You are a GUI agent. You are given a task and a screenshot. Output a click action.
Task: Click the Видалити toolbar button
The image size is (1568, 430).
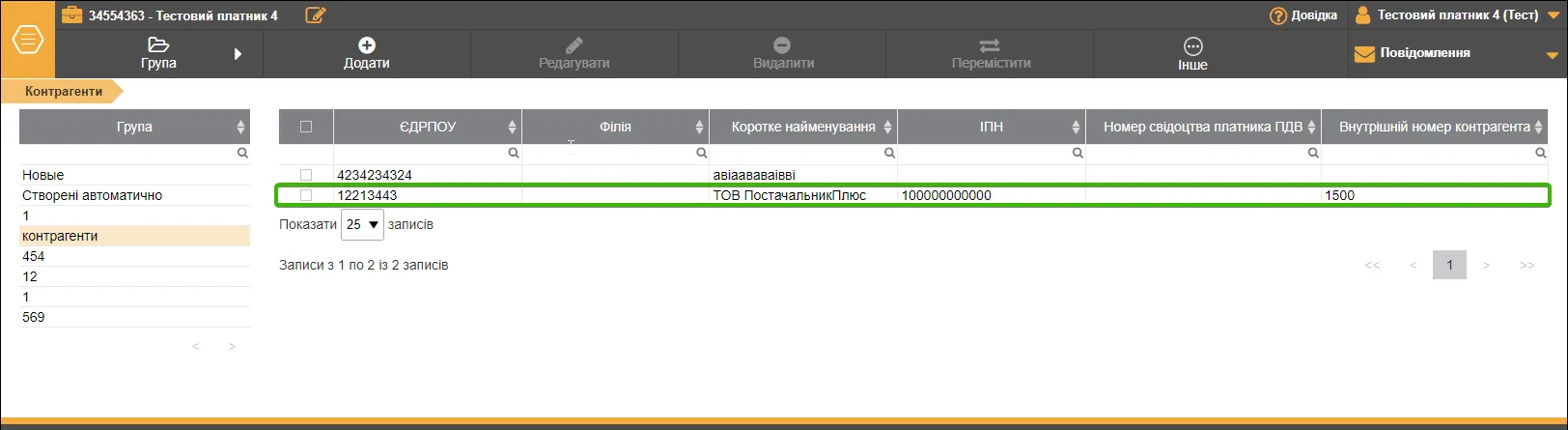coord(783,54)
